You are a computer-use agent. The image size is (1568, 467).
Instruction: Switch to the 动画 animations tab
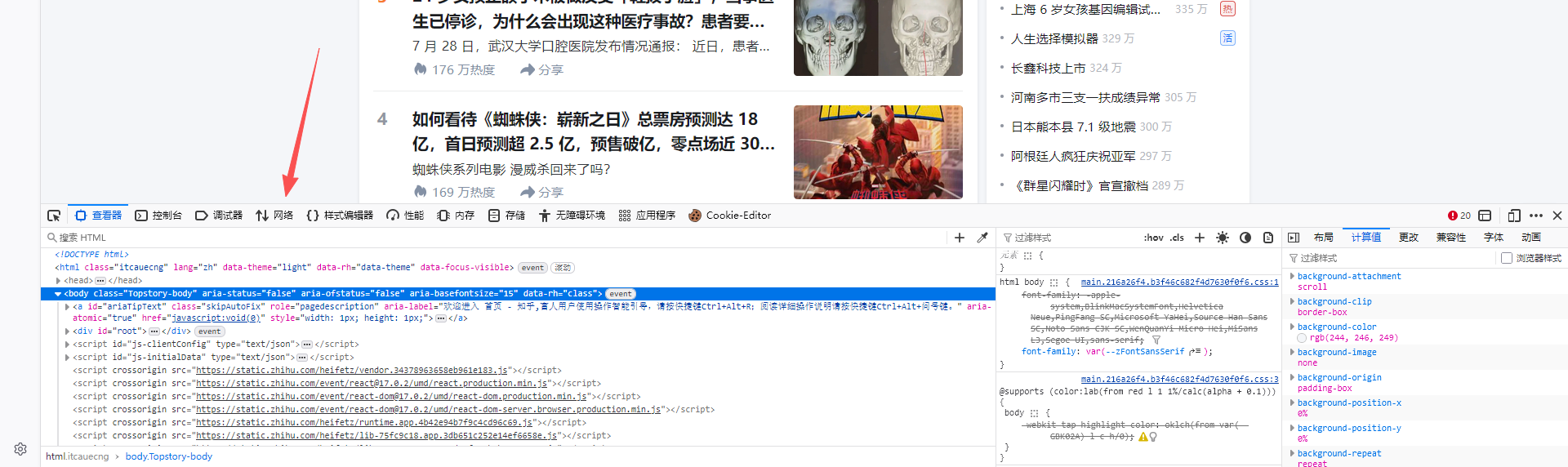click(x=1531, y=238)
